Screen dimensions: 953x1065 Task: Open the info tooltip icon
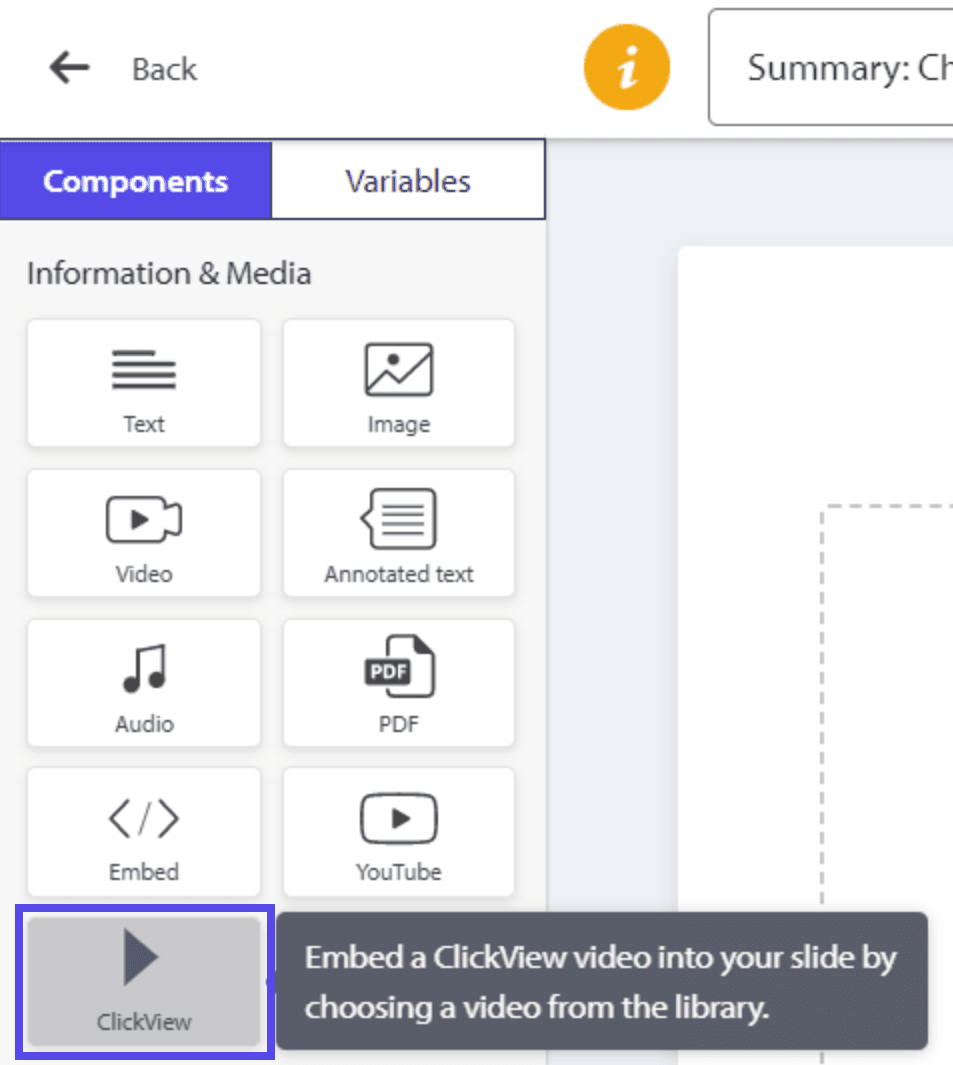click(626, 66)
